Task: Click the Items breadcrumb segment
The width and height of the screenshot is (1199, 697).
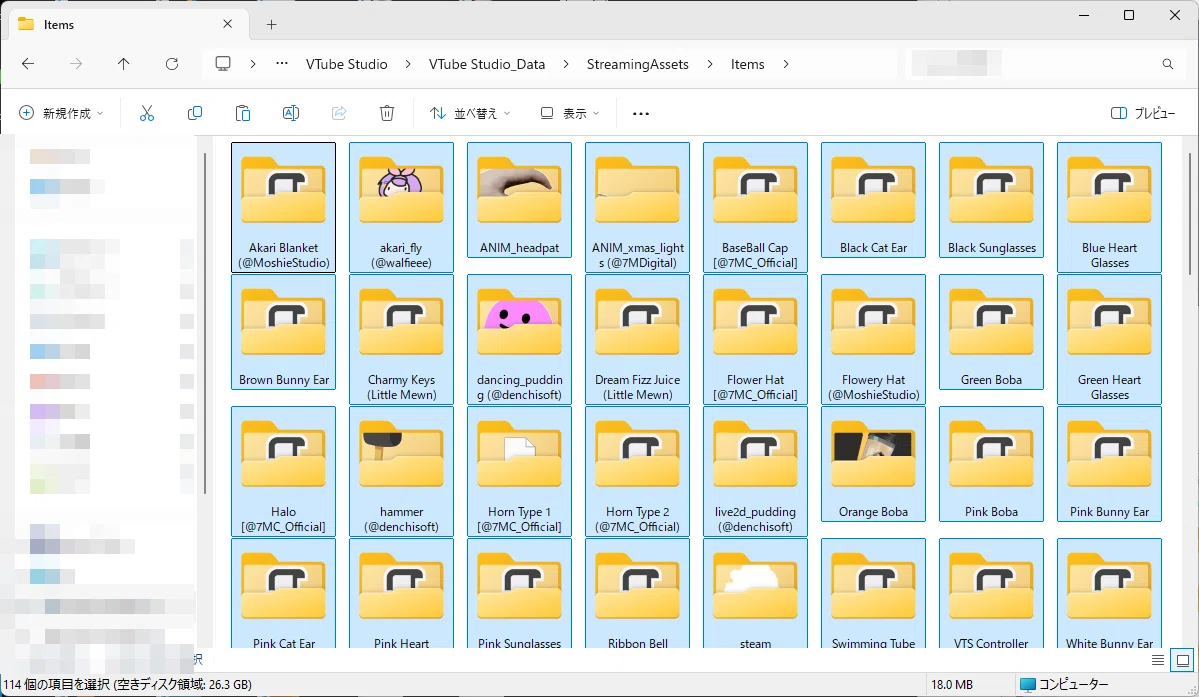Action: point(748,64)
